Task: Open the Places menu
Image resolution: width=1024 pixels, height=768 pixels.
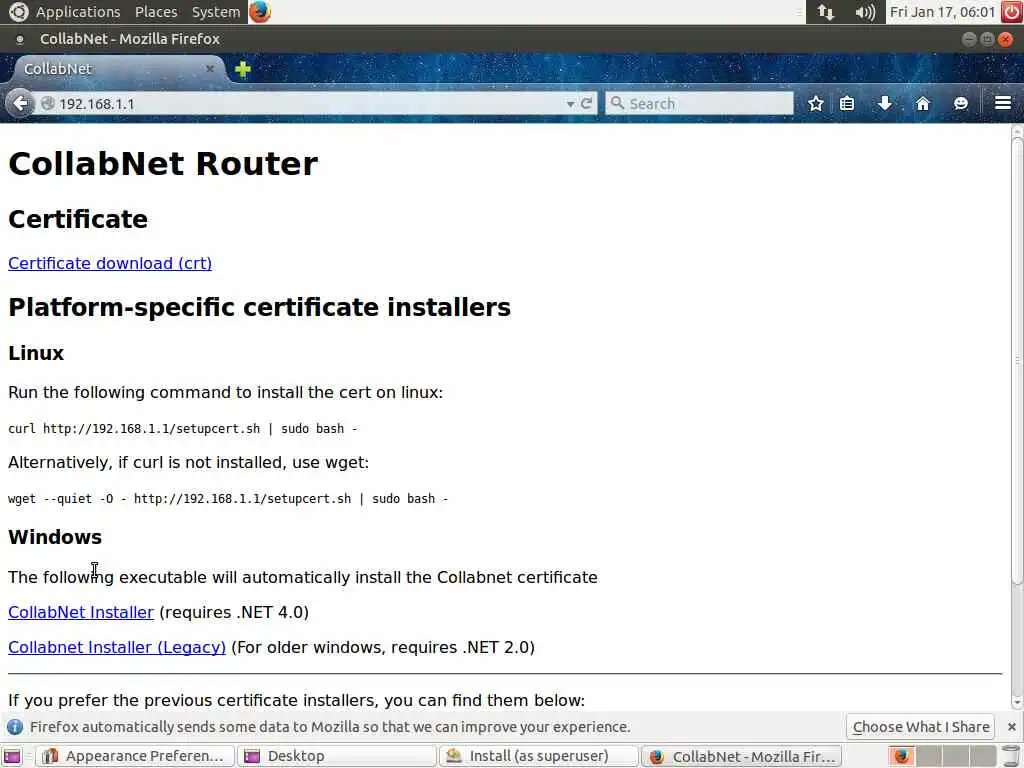Action: [x=156, y=12]
